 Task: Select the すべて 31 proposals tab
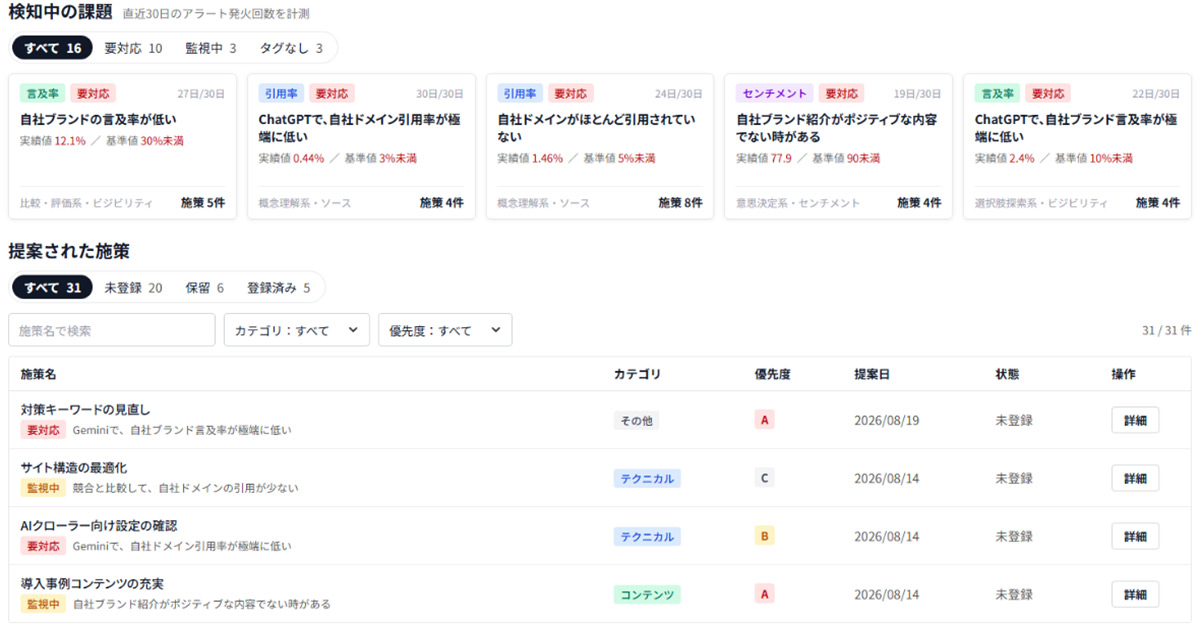coord(53,288)
